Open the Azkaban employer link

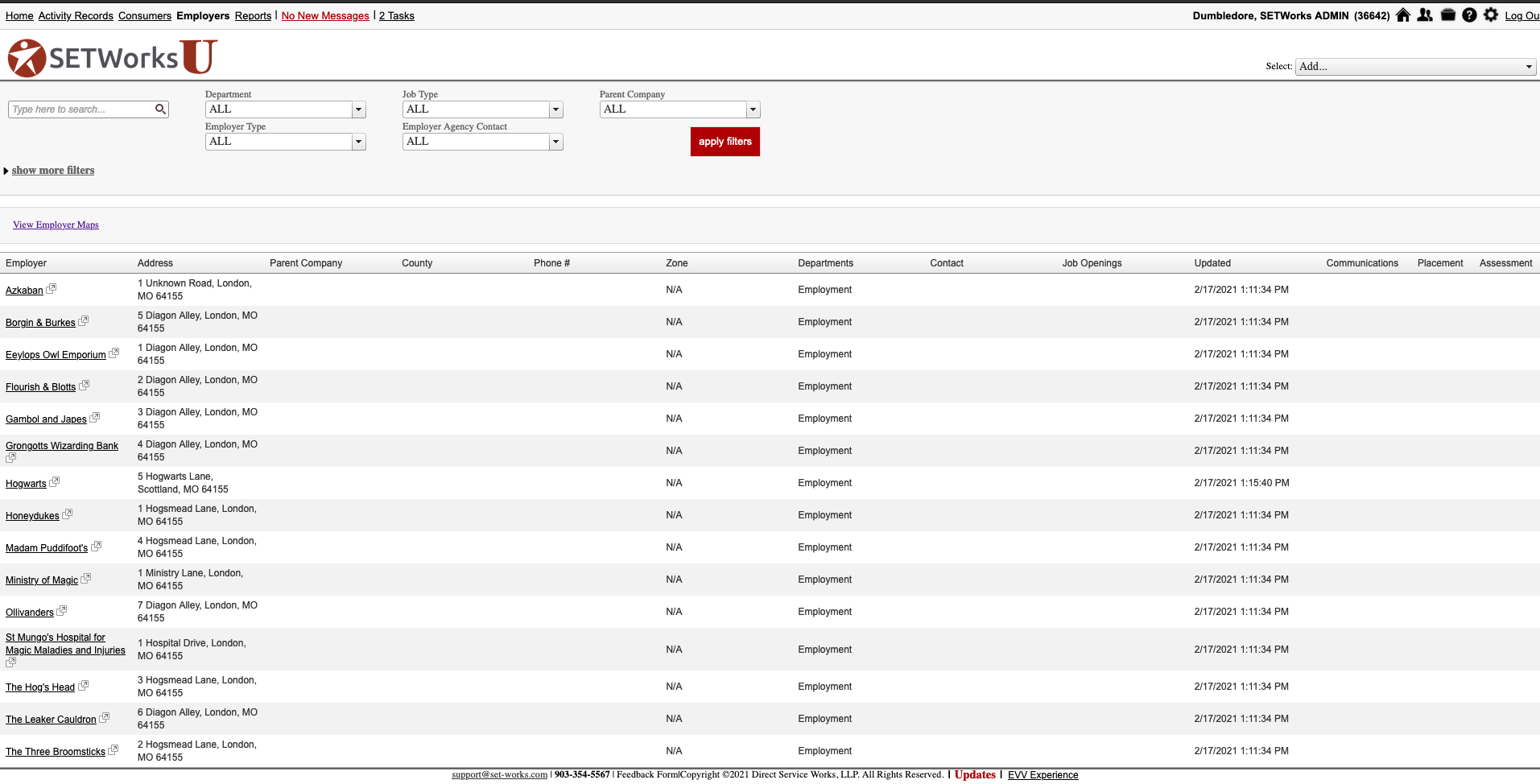pyautogui.click(x=24, y=291)
